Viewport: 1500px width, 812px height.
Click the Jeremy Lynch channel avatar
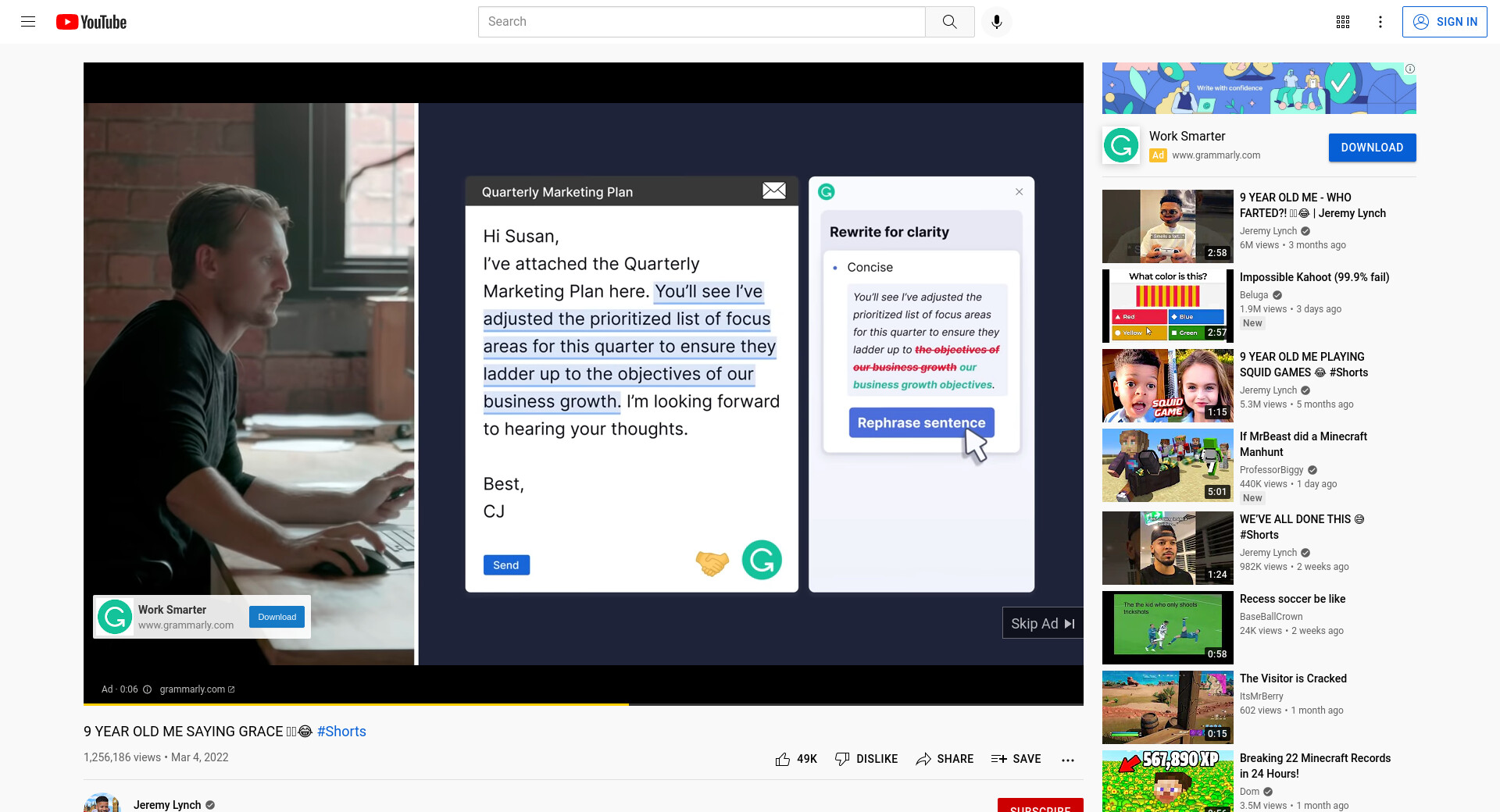coord(102,803)
